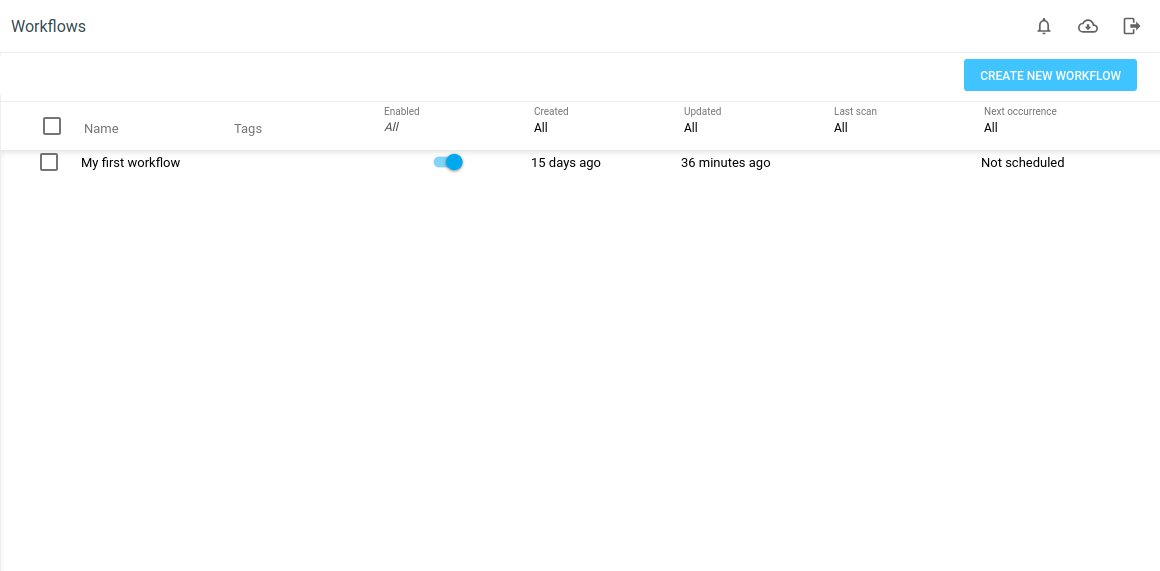The height and width of the screenshot is (571, 1160).
Task: Disable the My first workflow toggle
Action: tap(448, 162)
